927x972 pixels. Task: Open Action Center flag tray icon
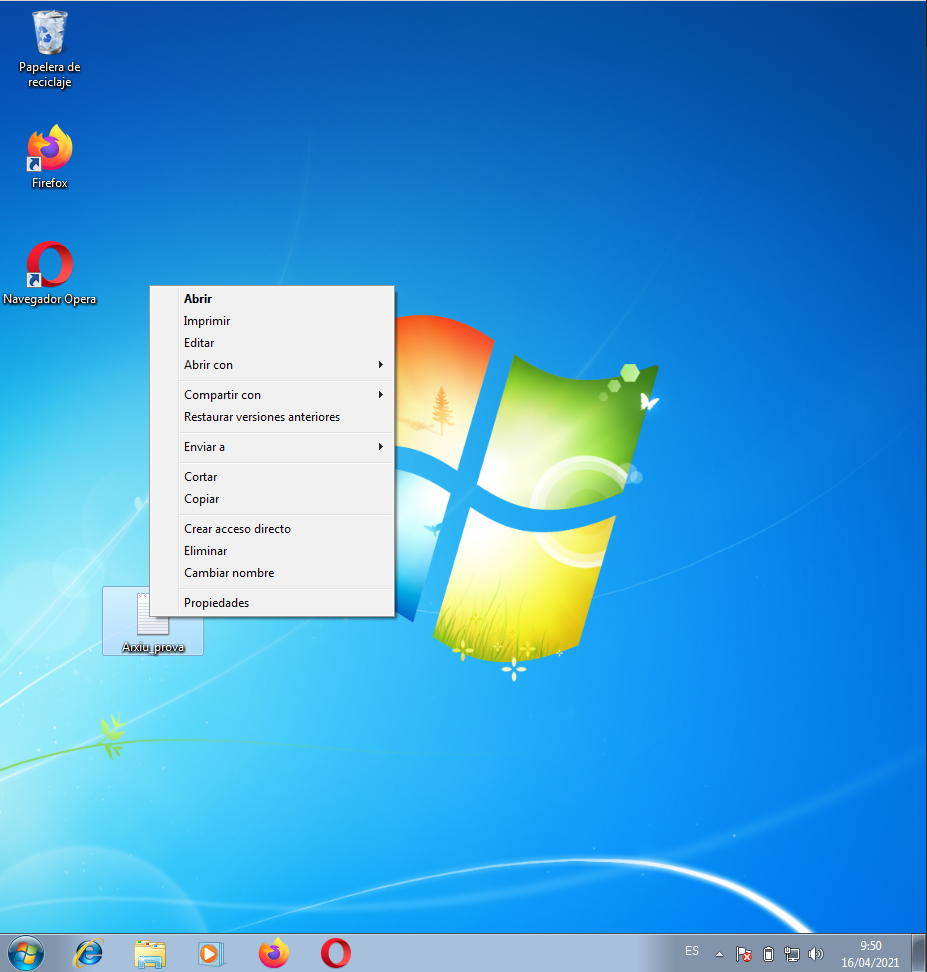743,954
